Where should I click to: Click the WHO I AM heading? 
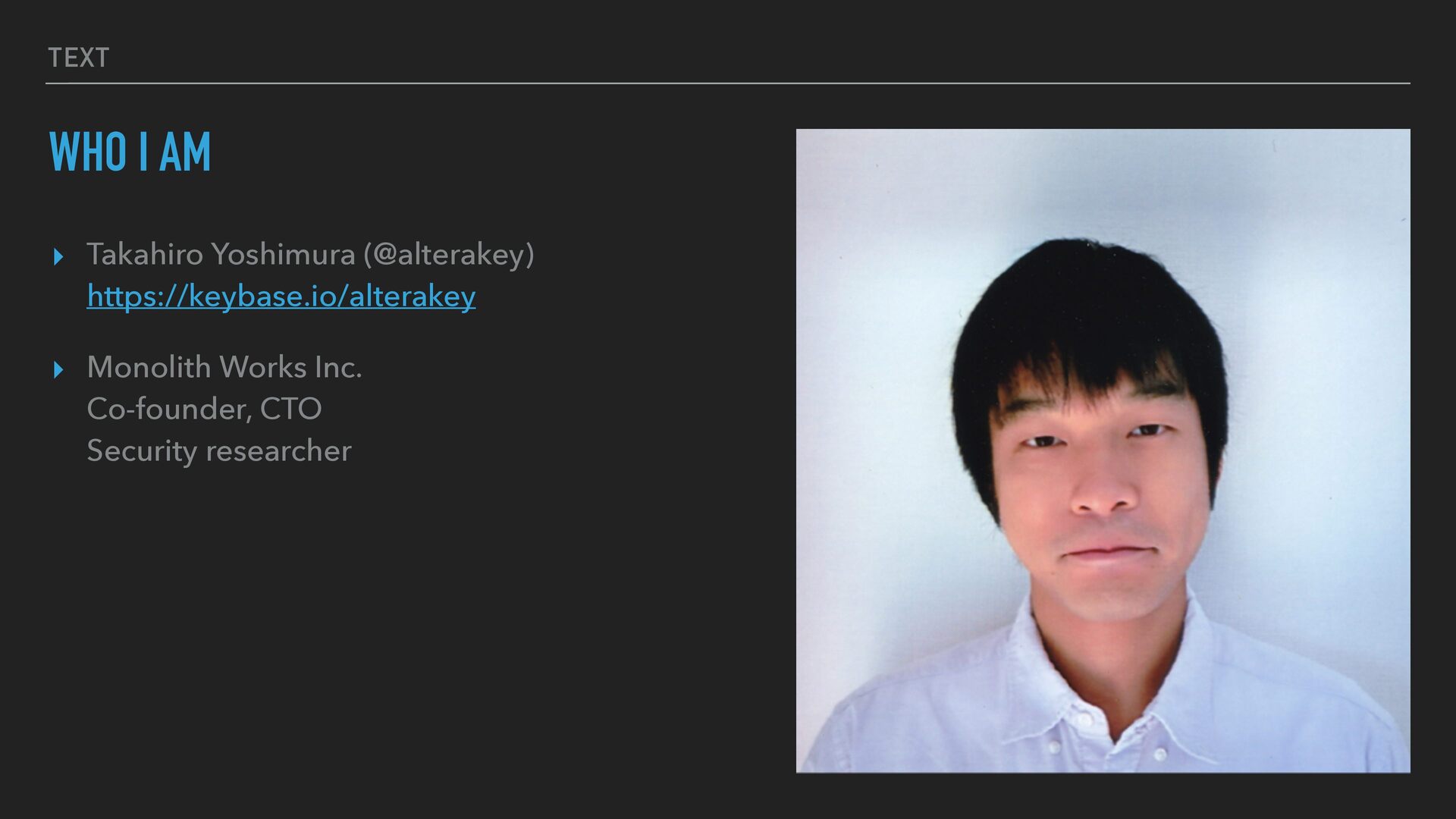pyautogui.click(x=130, y=152)
